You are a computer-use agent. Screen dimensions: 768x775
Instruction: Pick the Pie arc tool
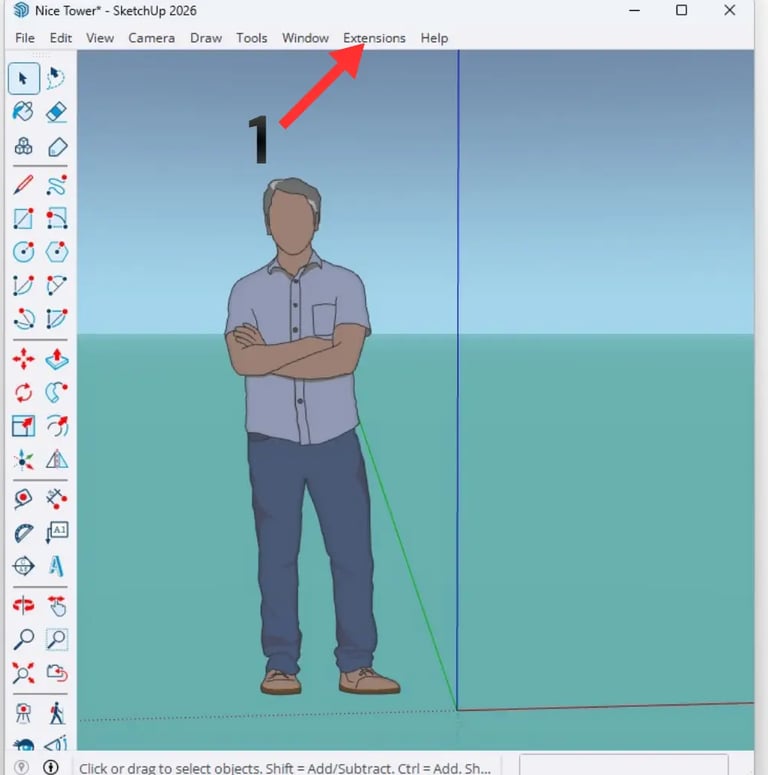(56, 319)
